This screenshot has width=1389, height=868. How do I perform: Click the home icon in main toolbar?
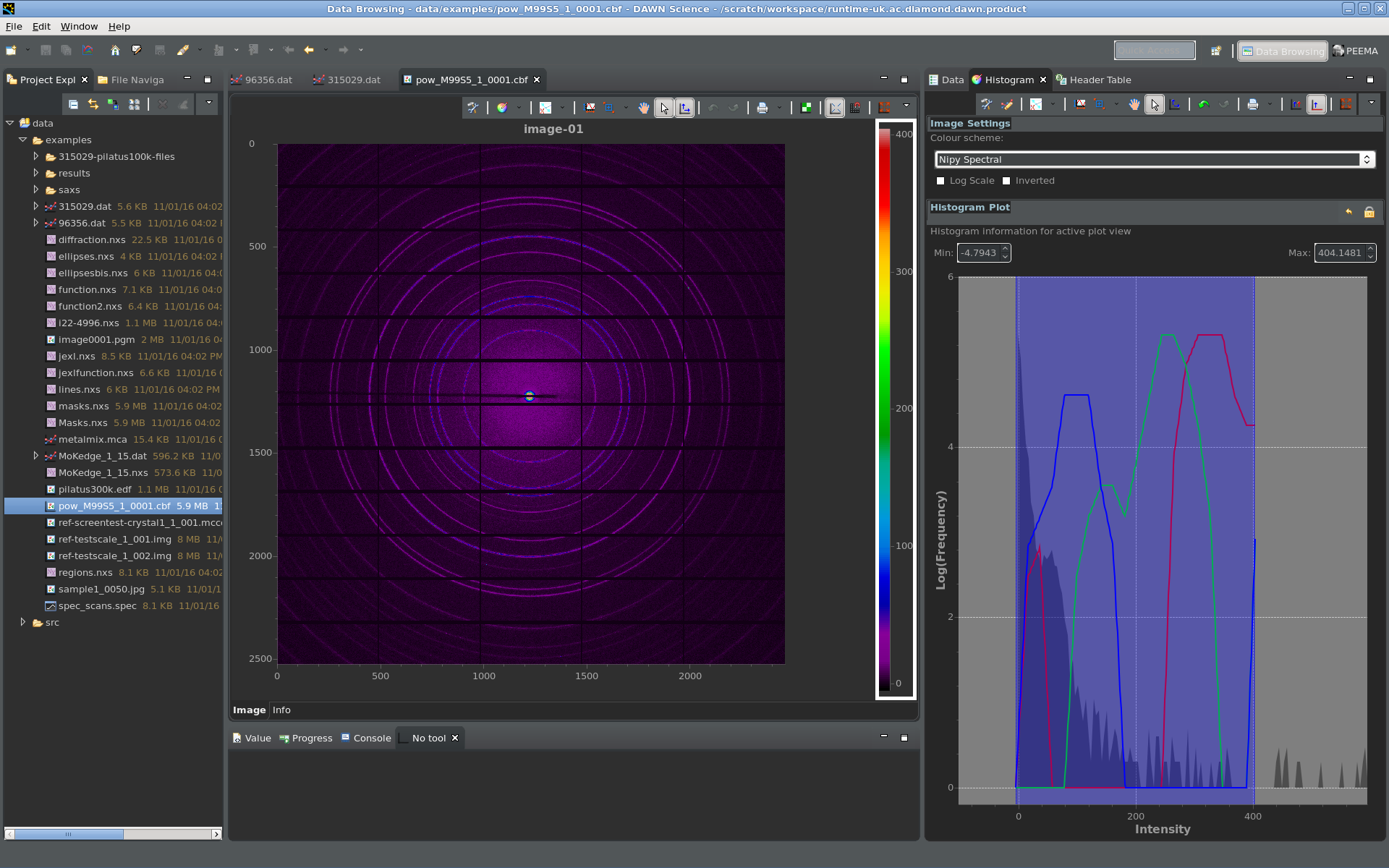(x=115, y=50)
